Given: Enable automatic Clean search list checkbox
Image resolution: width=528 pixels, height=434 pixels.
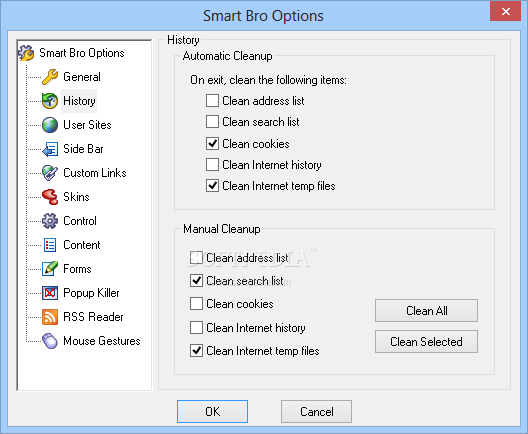Looking at the screenshot, I should pos(212,122).
